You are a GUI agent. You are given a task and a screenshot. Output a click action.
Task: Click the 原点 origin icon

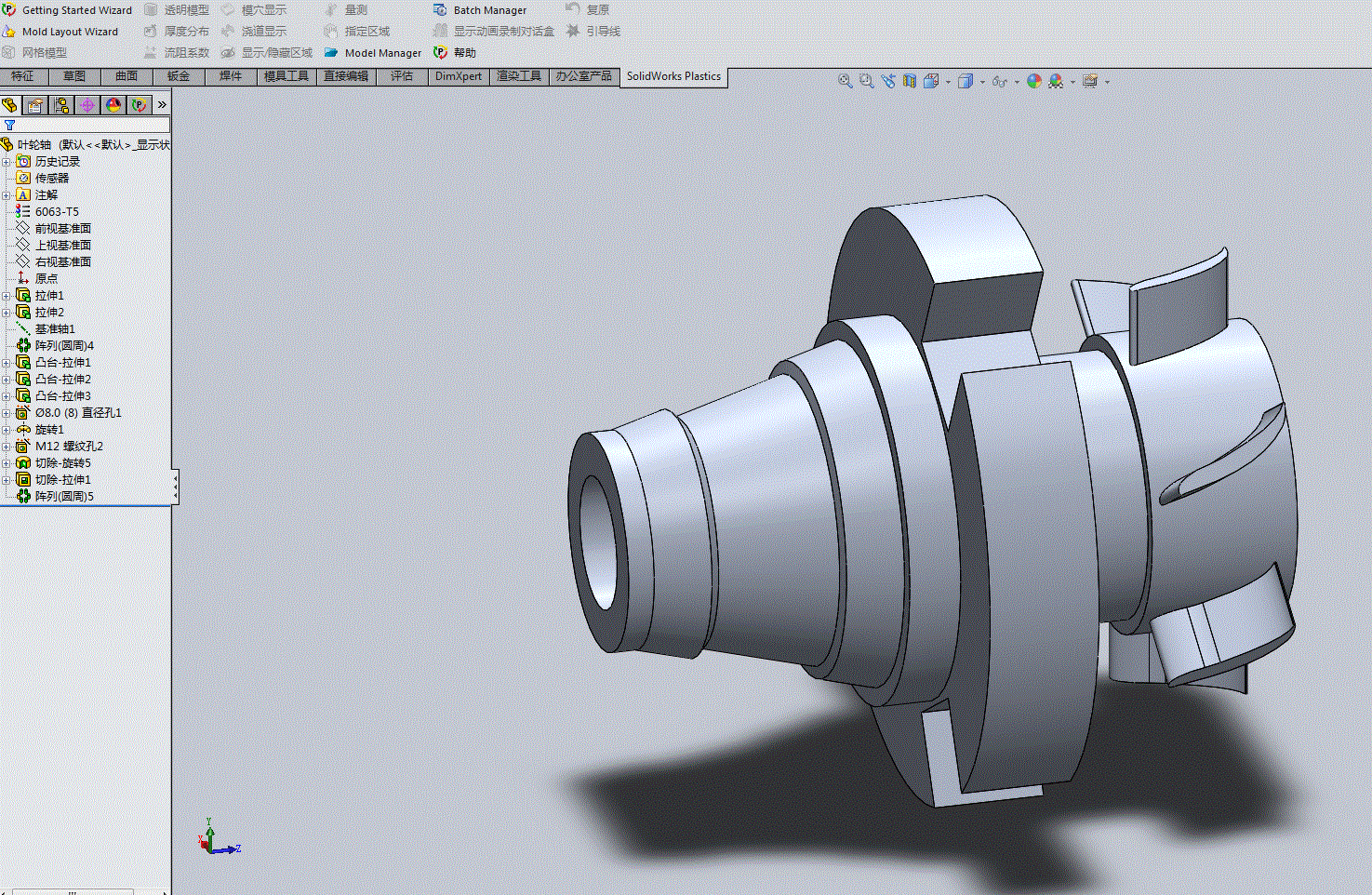(x=23, y=278)
